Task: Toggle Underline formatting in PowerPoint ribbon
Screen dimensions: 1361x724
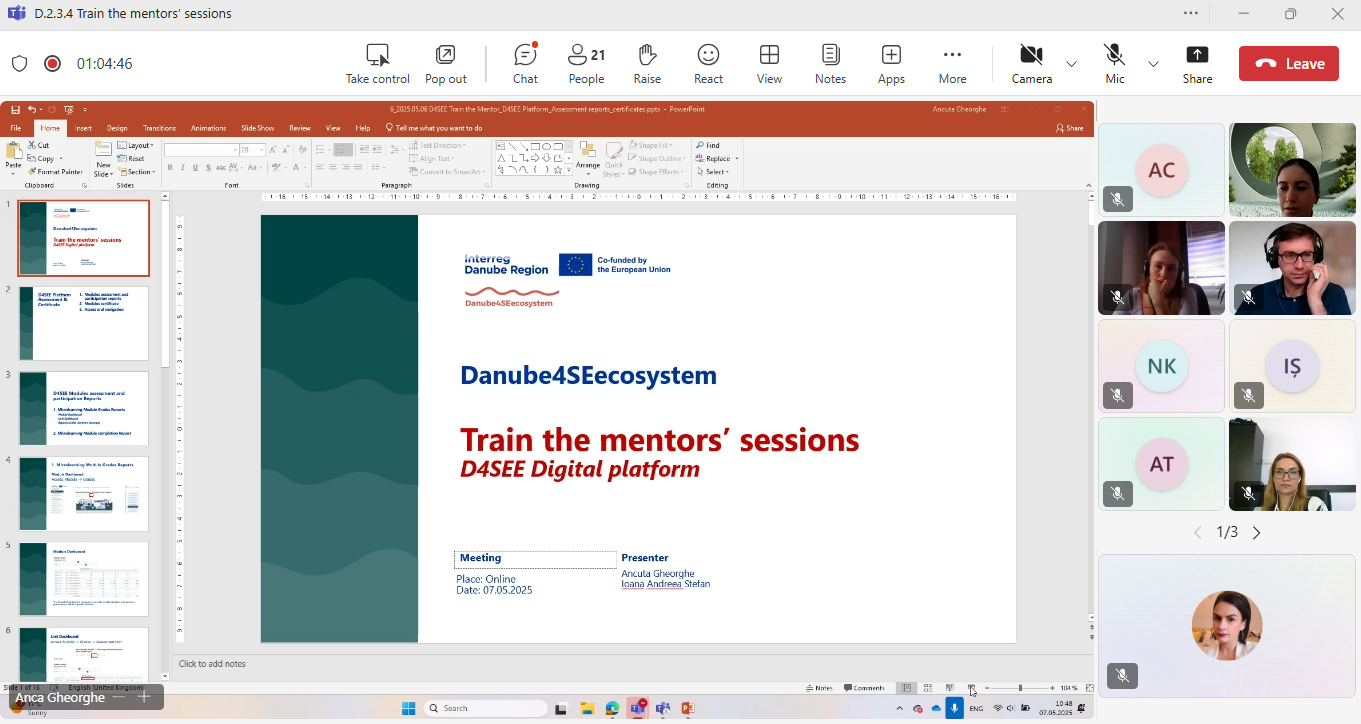Action: point(196,167)
